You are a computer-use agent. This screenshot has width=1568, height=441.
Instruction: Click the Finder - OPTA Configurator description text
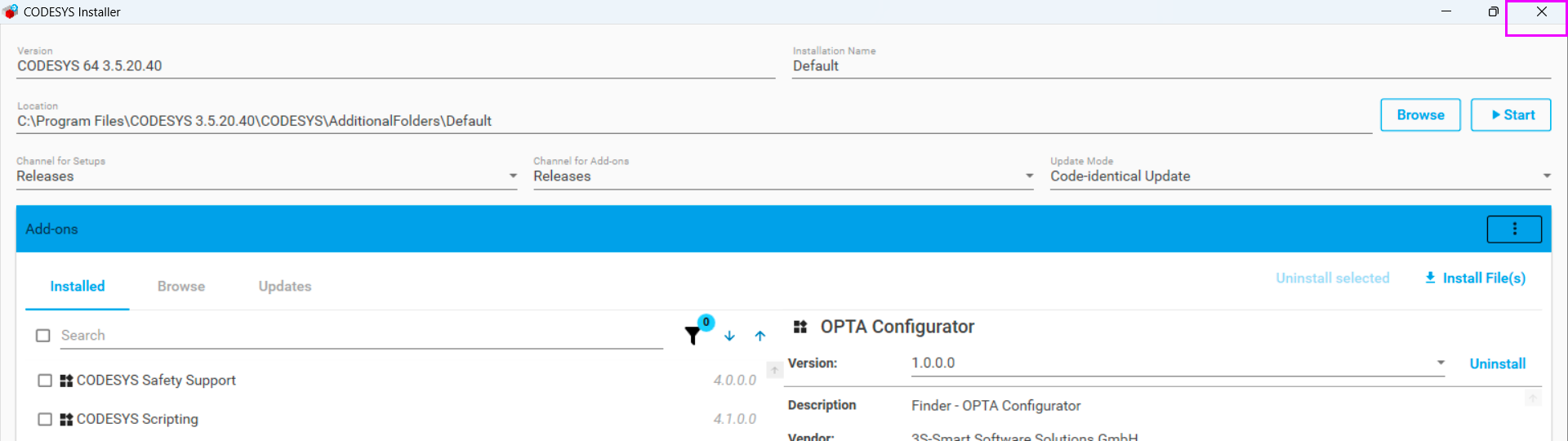[996, 406]
